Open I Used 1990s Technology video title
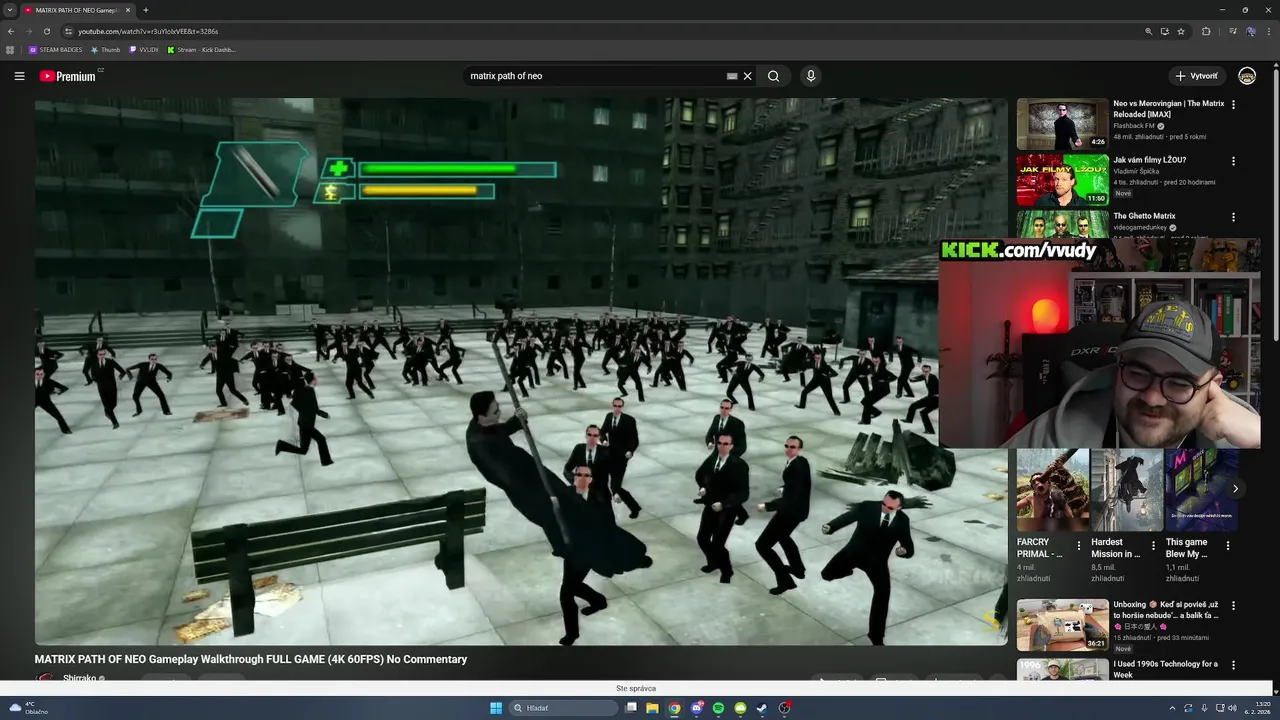1280x720 pixels. click(1165, 669)
